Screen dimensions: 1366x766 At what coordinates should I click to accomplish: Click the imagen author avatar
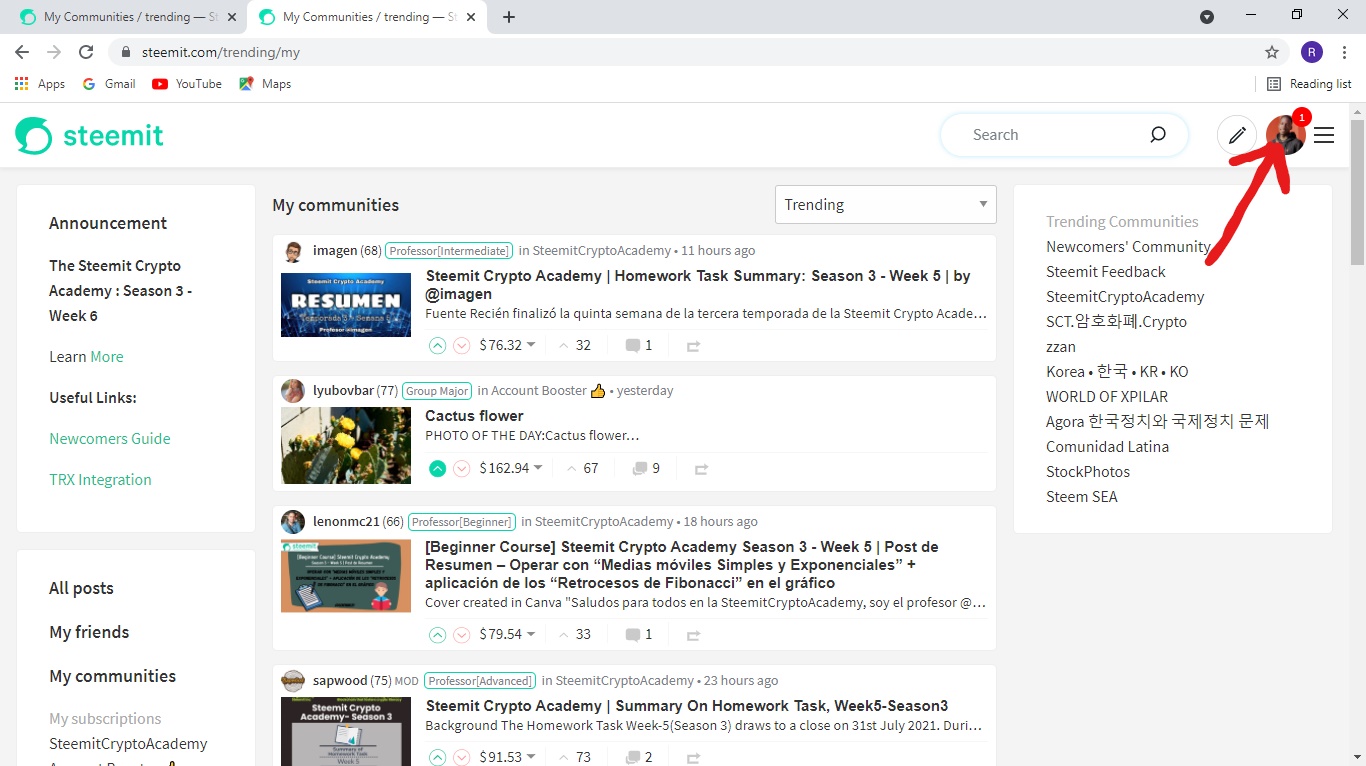point(293,251)
